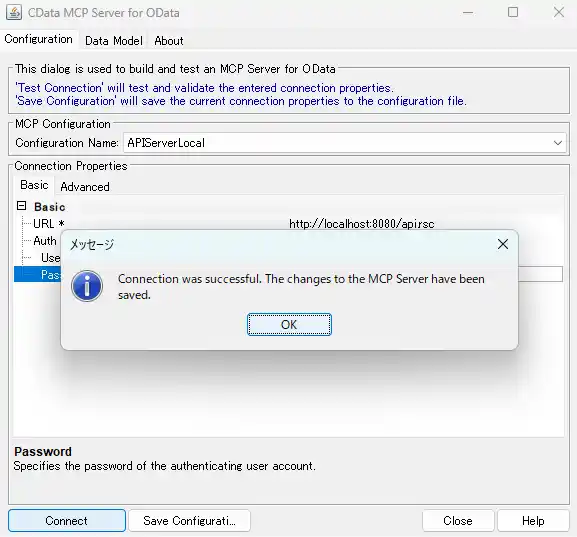This screenshot has width=577, height=537.
Task: Select the Basic connection properties tab
Action: click(x=34, y=185)
